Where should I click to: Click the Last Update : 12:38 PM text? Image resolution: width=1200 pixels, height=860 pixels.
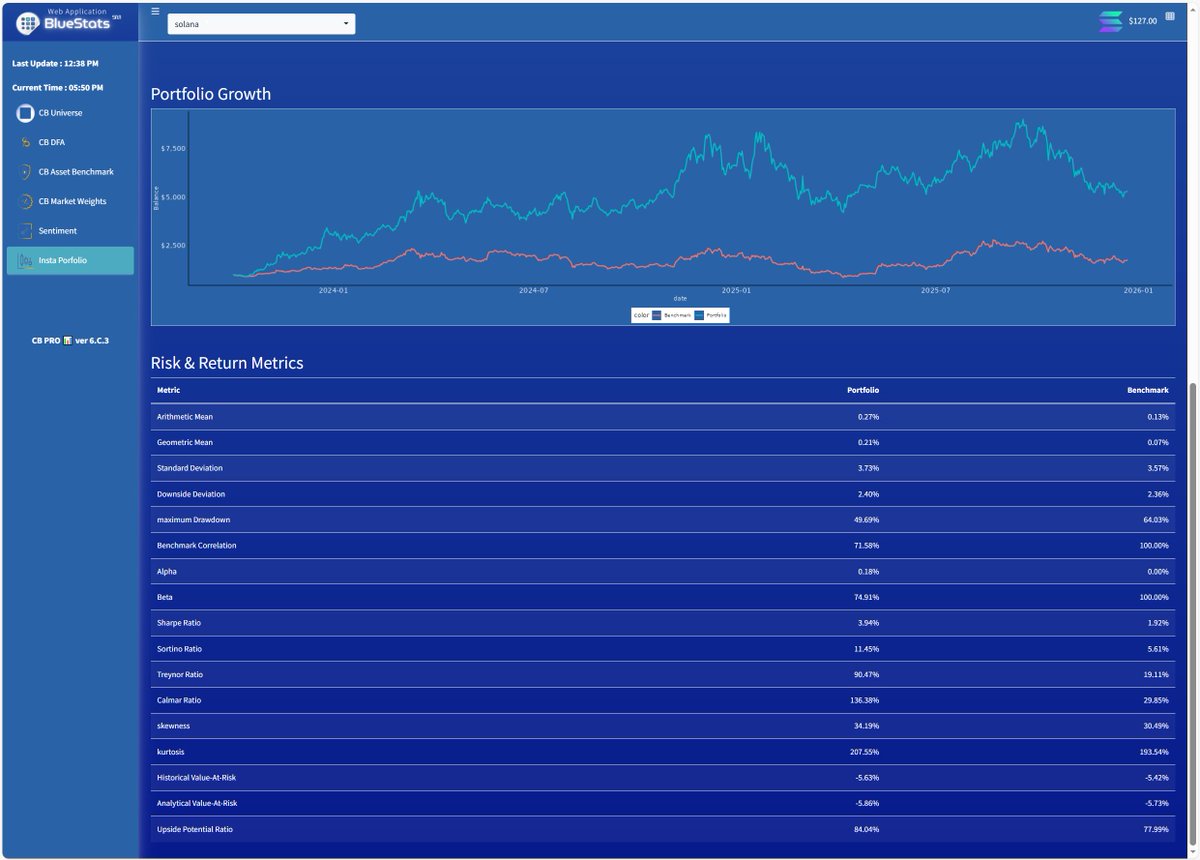[55, 63]
